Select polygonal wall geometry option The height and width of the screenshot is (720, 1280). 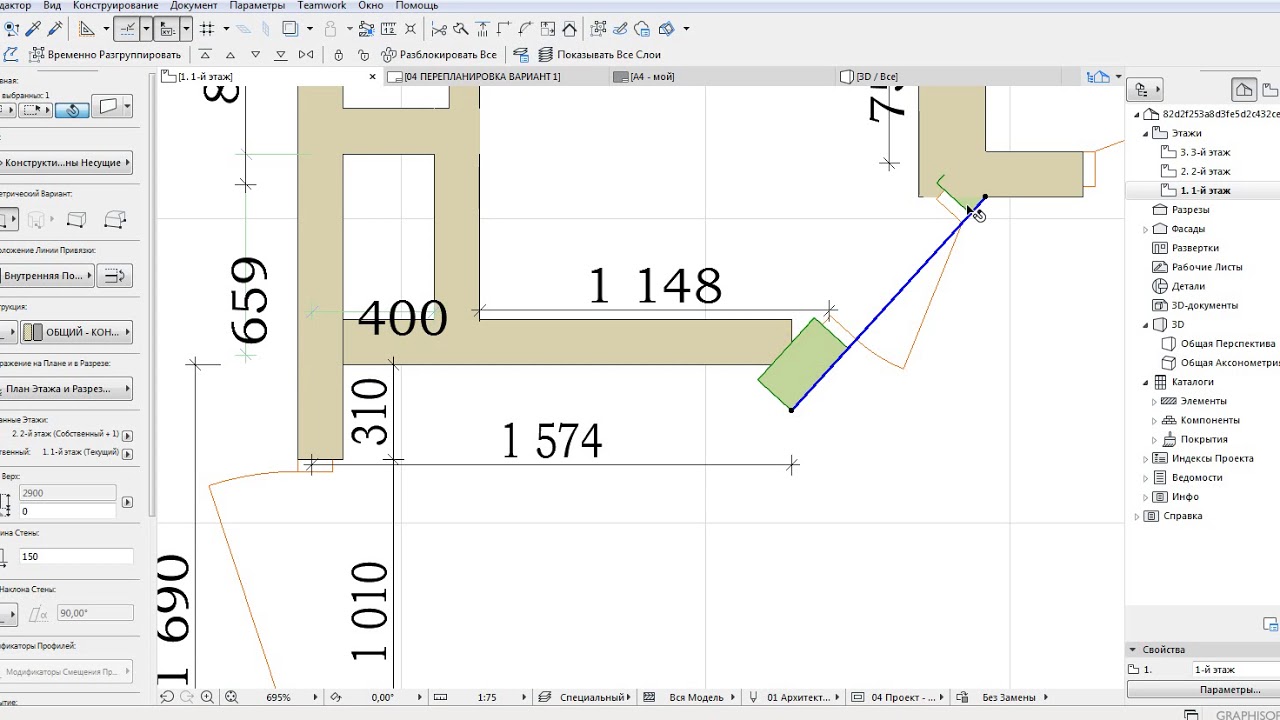click(x=115, y=220)
